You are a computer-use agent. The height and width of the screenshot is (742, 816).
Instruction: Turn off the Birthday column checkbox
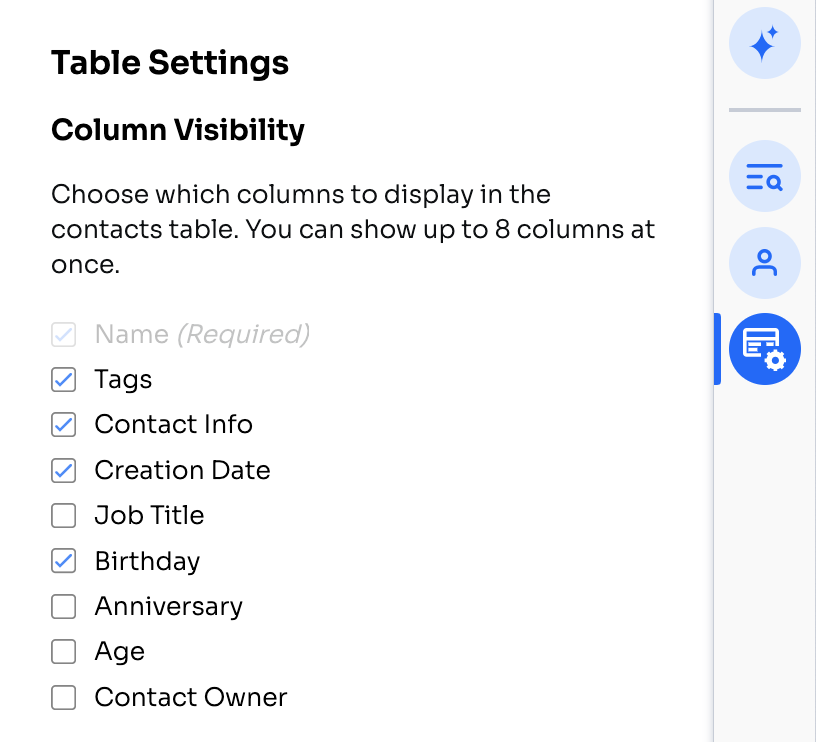coord(63,561)
